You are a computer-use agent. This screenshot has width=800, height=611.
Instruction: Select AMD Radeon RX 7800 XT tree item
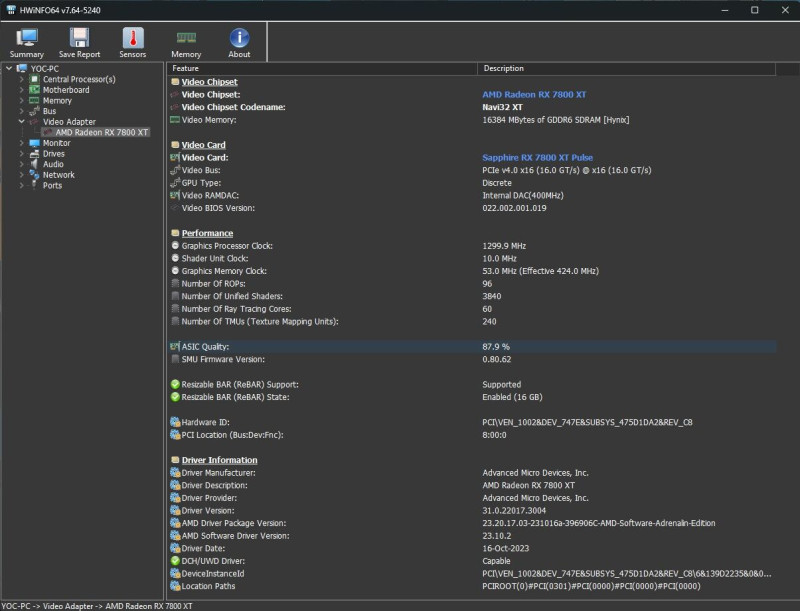[102, 132]
